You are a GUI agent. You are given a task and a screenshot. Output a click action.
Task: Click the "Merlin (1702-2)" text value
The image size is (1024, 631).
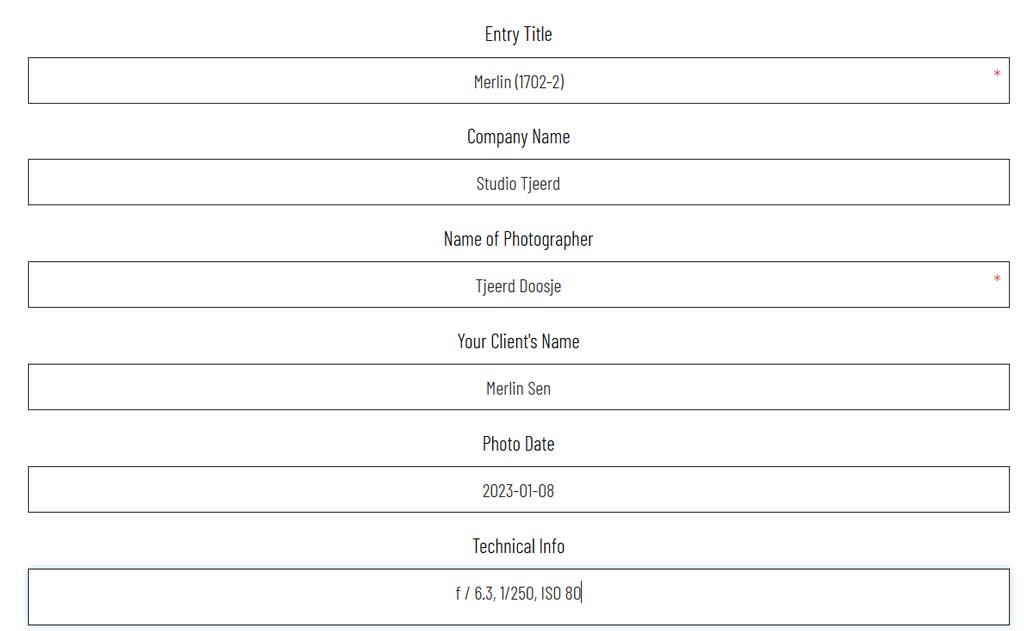(x=518, y=82)
